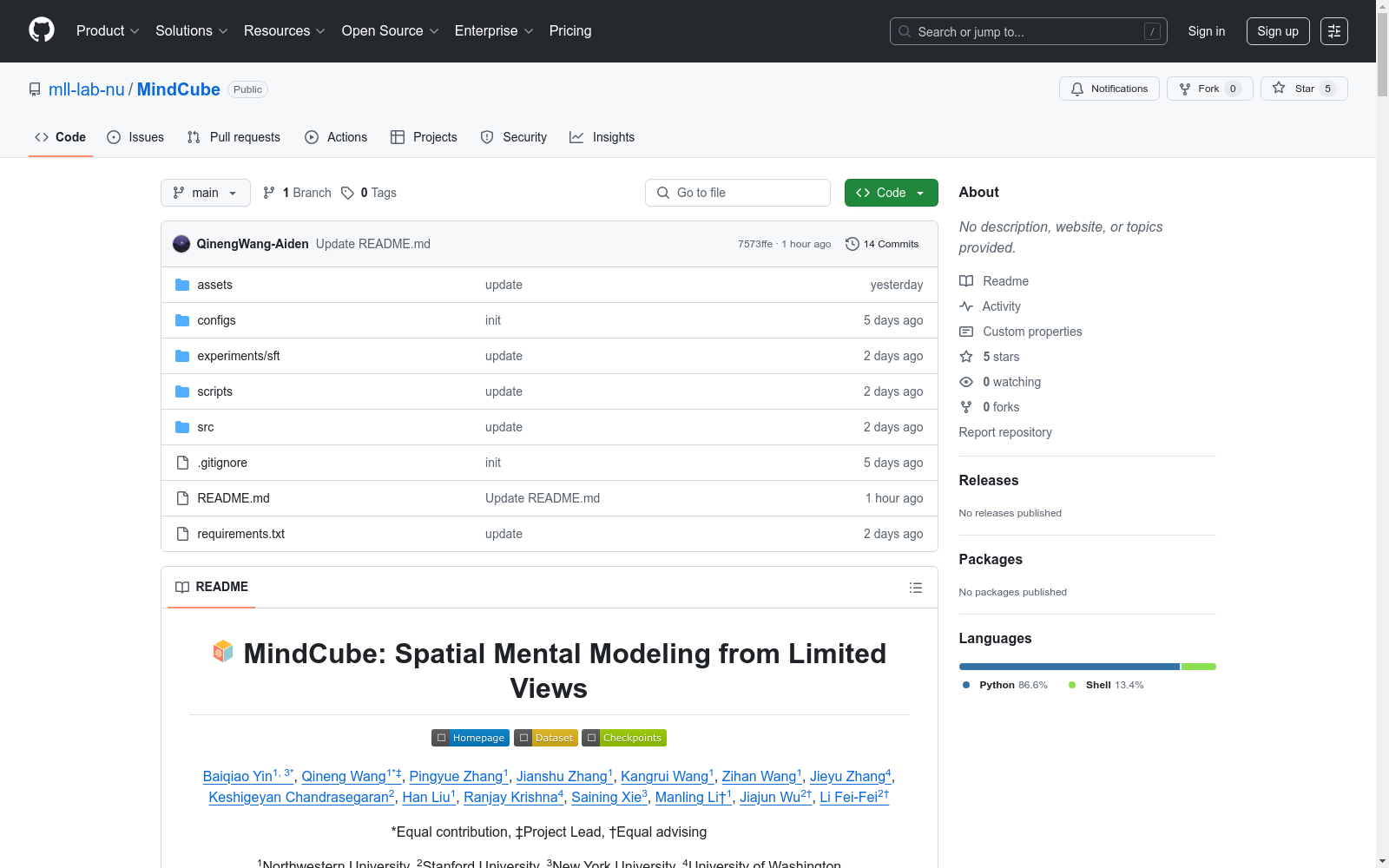The image size is (1389, 868).
Task: Expand the Product menu
Action: [x=108, y=30]
